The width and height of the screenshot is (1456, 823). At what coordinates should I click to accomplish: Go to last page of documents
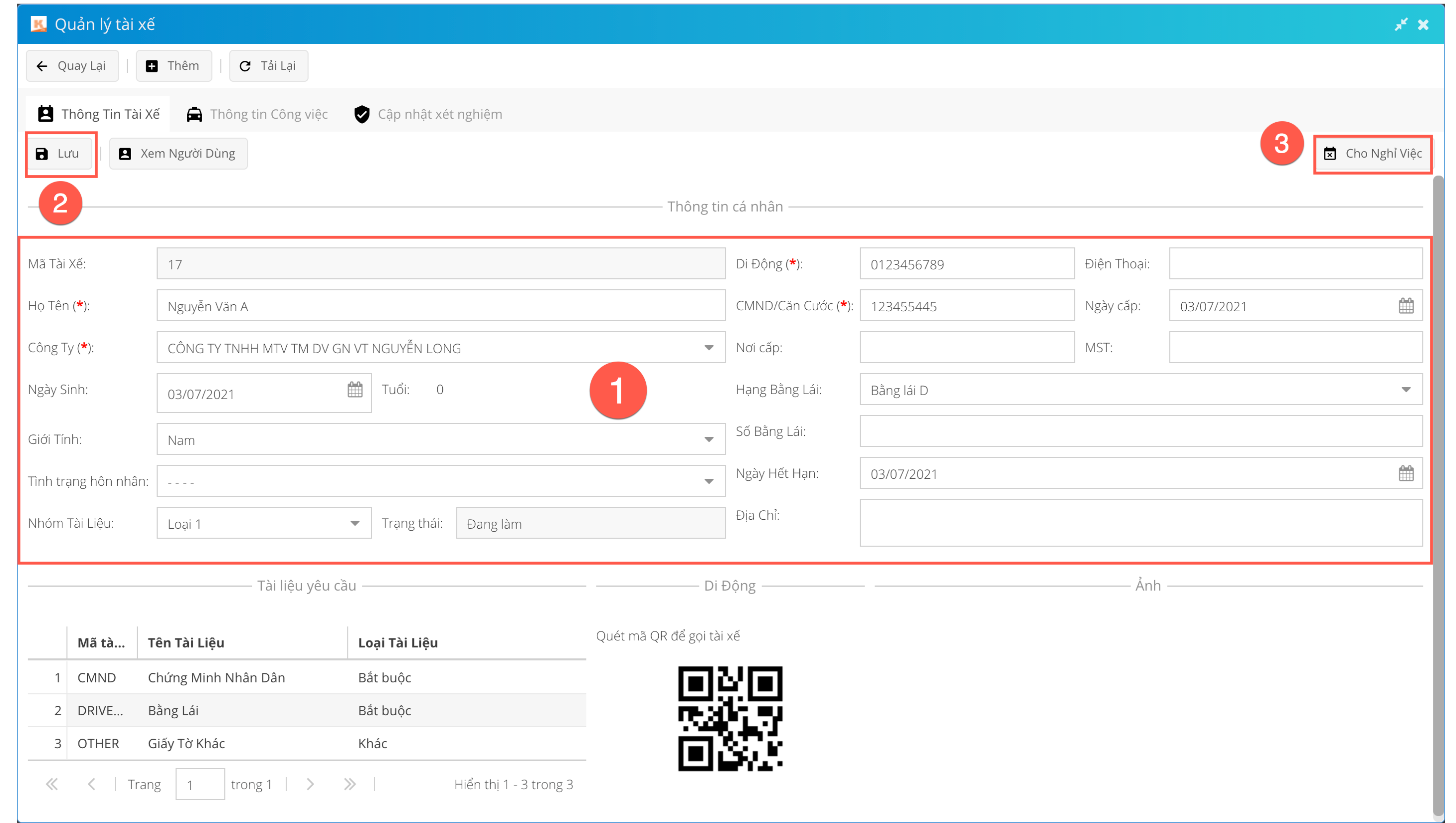click(x=350, y=784)
